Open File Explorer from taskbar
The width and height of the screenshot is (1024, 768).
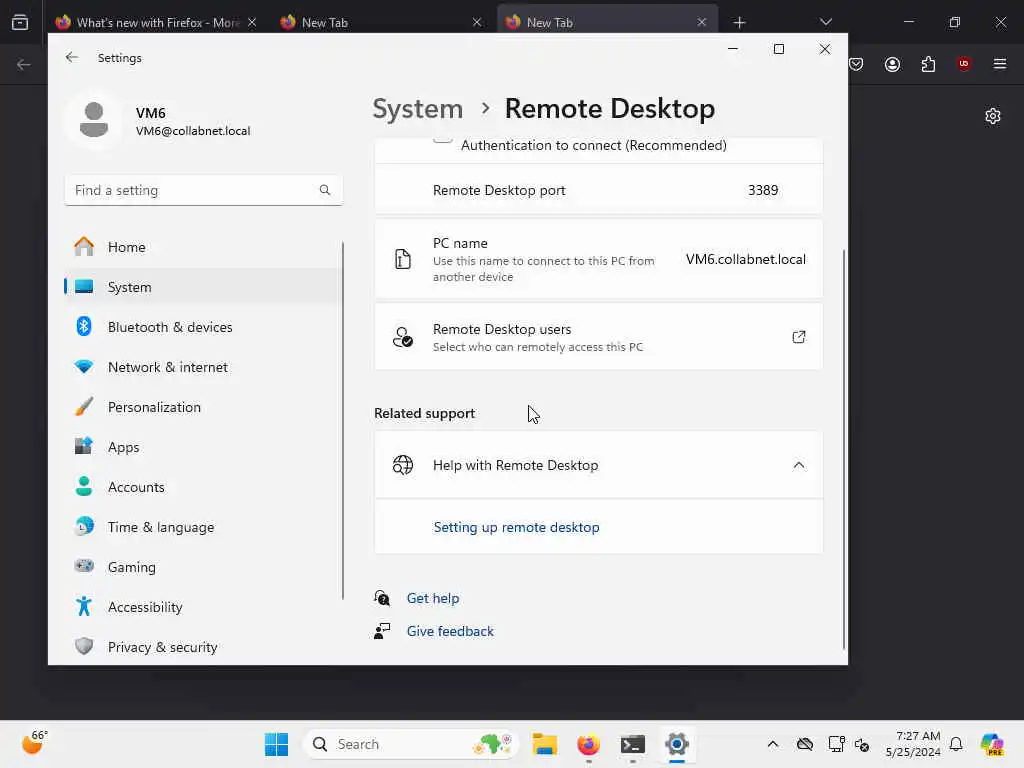pos(543,744)
